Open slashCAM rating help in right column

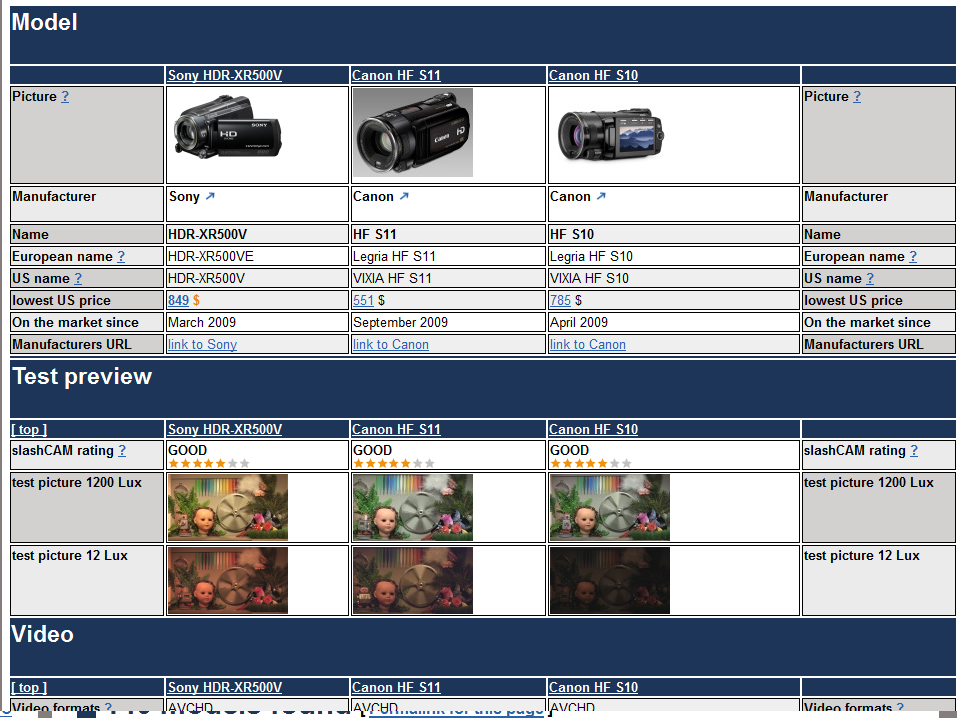point(914,451)
